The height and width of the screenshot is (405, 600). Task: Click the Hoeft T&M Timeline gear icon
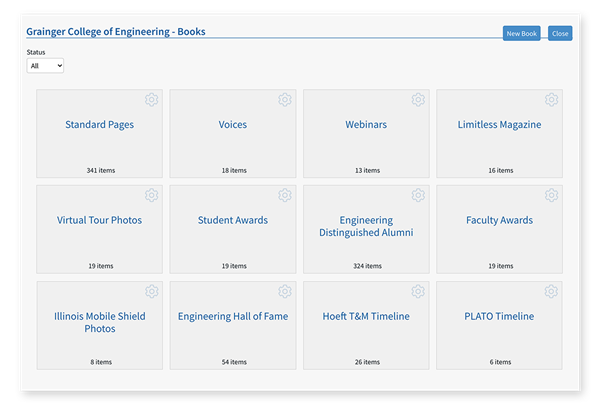tap(418, 291)
